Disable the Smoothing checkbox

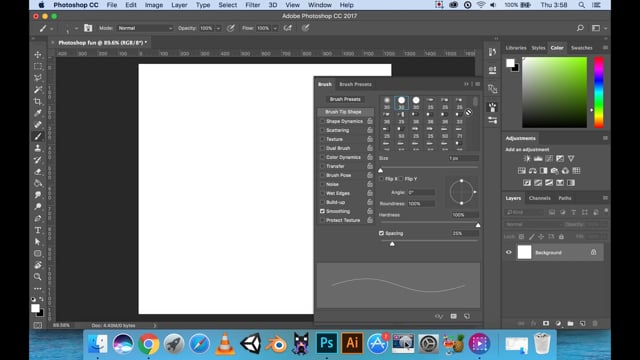[322, 211]
